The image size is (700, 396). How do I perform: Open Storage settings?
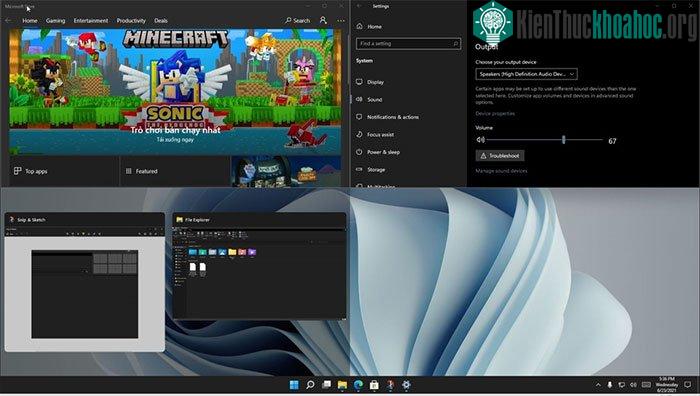371,170
